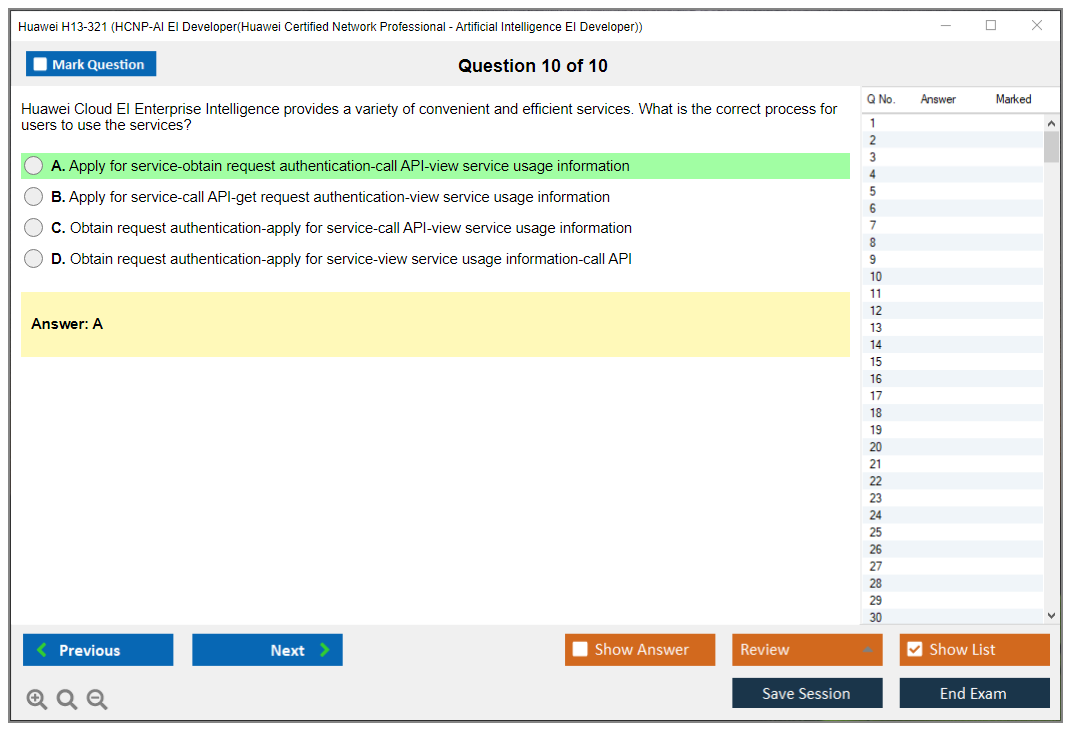Click the green left arrow on Previous
Viewport: 1075px width, 735px height.
click(42, 650)
